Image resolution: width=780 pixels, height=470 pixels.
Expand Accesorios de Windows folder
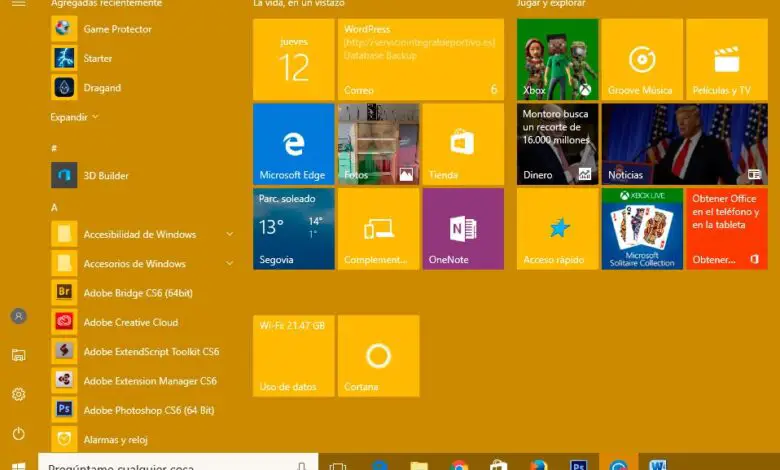click(x=142, y=263)
